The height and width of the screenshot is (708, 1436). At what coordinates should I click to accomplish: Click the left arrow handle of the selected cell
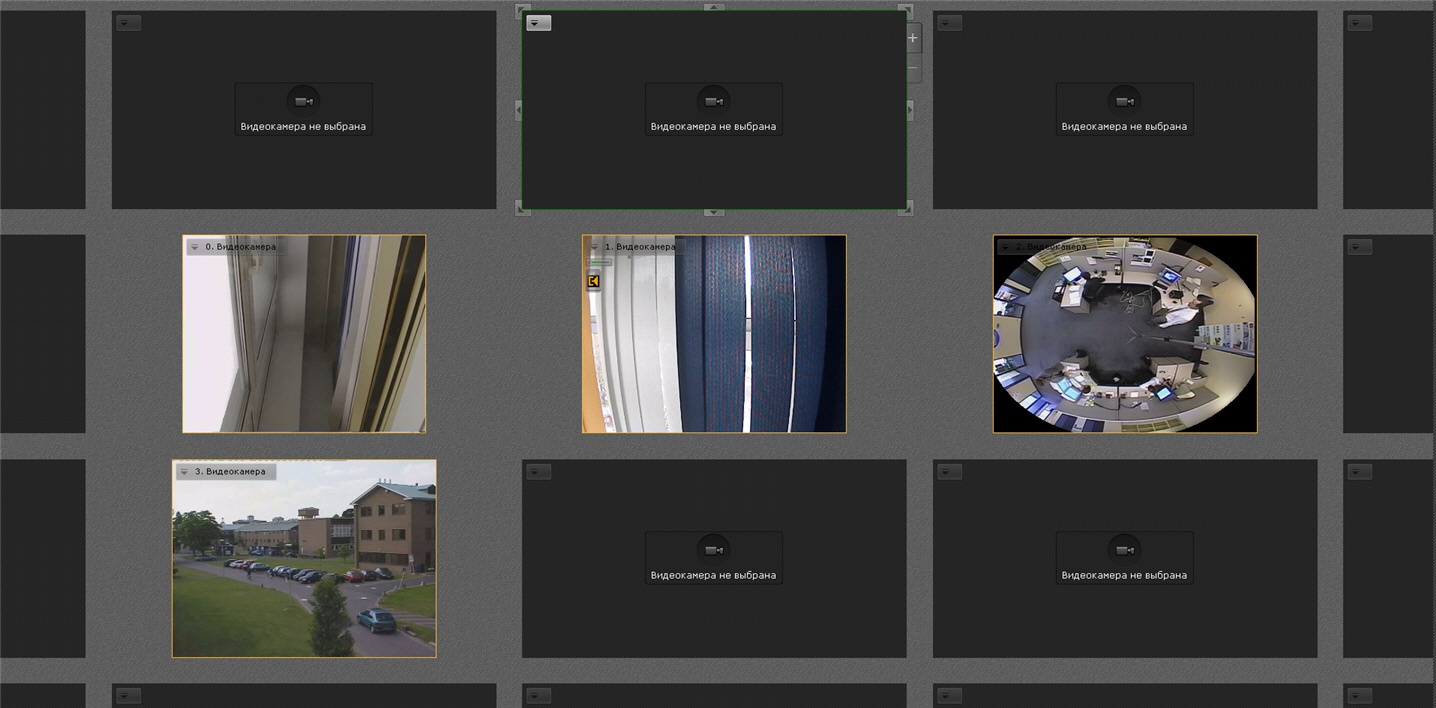[518, 108]
